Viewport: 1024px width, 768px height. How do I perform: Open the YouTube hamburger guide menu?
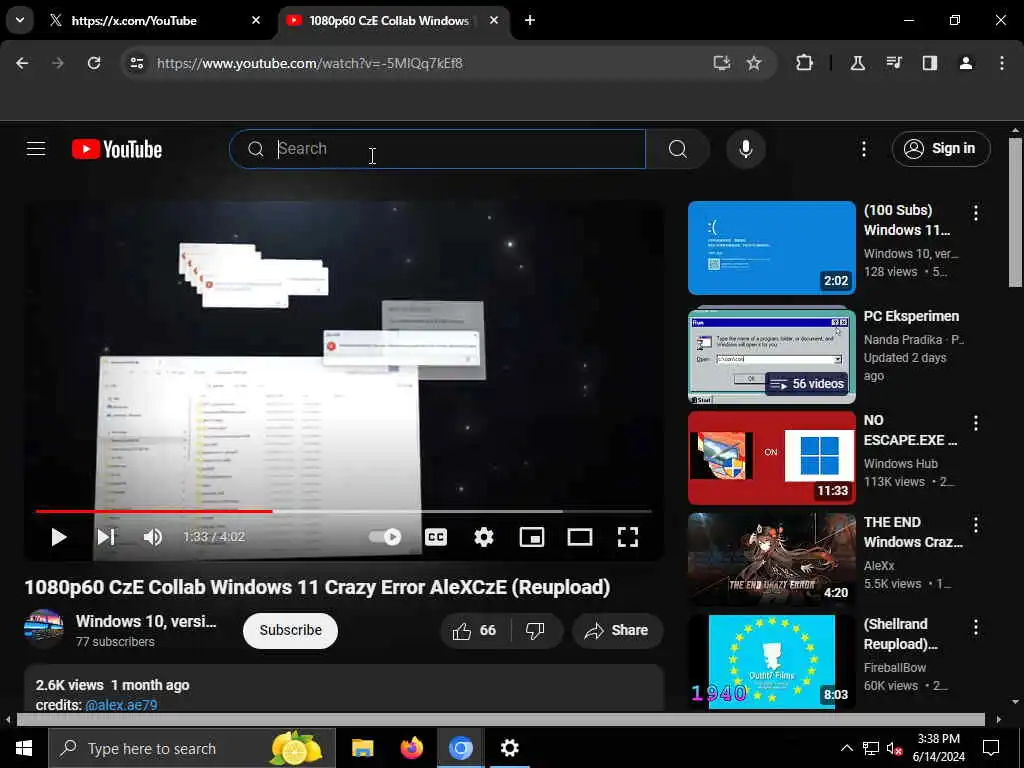pyautogui.click(x=36, y=149)
